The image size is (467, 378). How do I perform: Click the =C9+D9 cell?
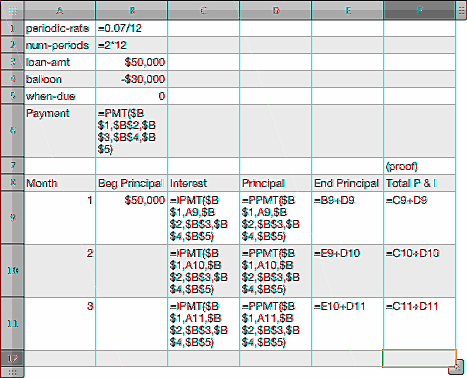coord(420,218)
